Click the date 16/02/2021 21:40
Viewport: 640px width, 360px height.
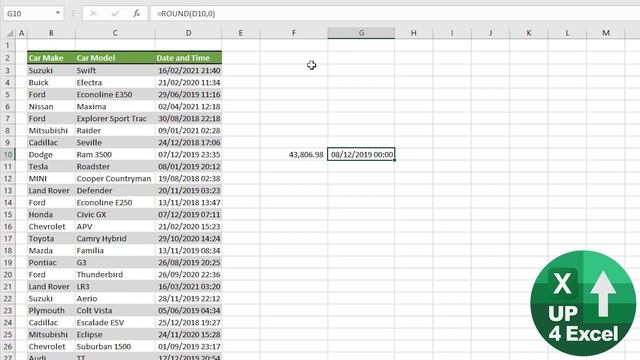pos(188,70)
